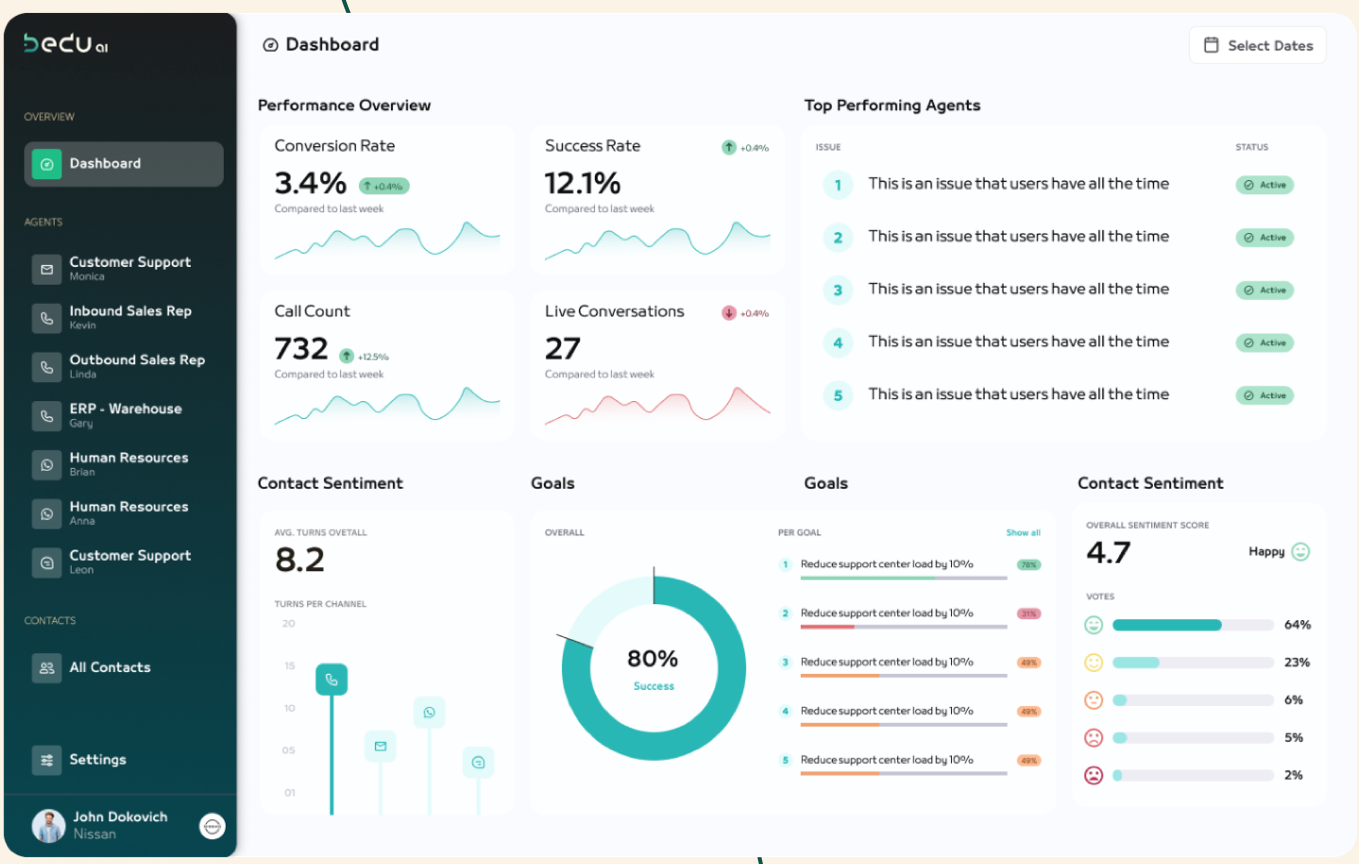
Task: Click the people icon for All Contacts
Action: (x=46, y=668)
